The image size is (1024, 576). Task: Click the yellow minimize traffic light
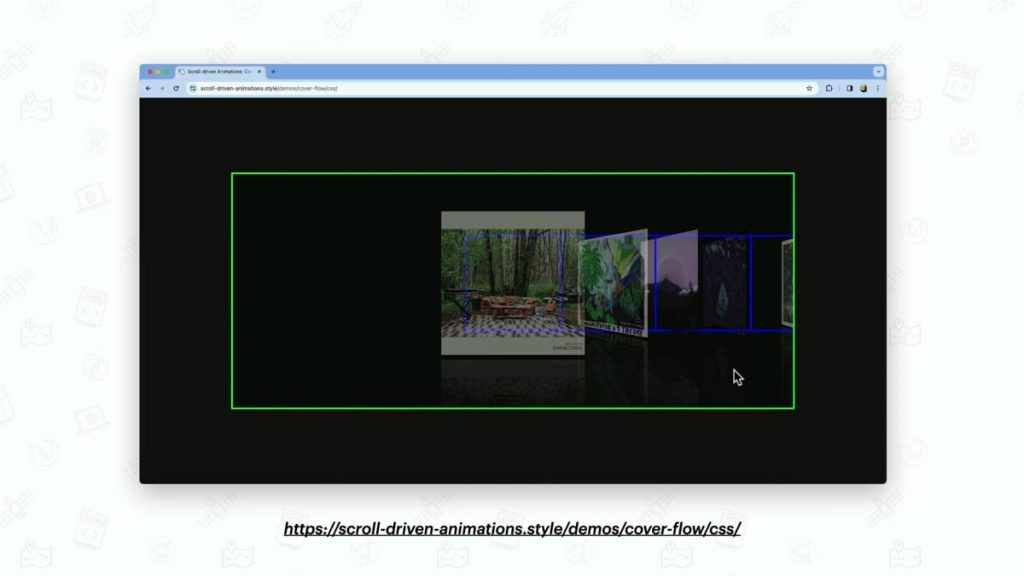click(x=158, y=71)
